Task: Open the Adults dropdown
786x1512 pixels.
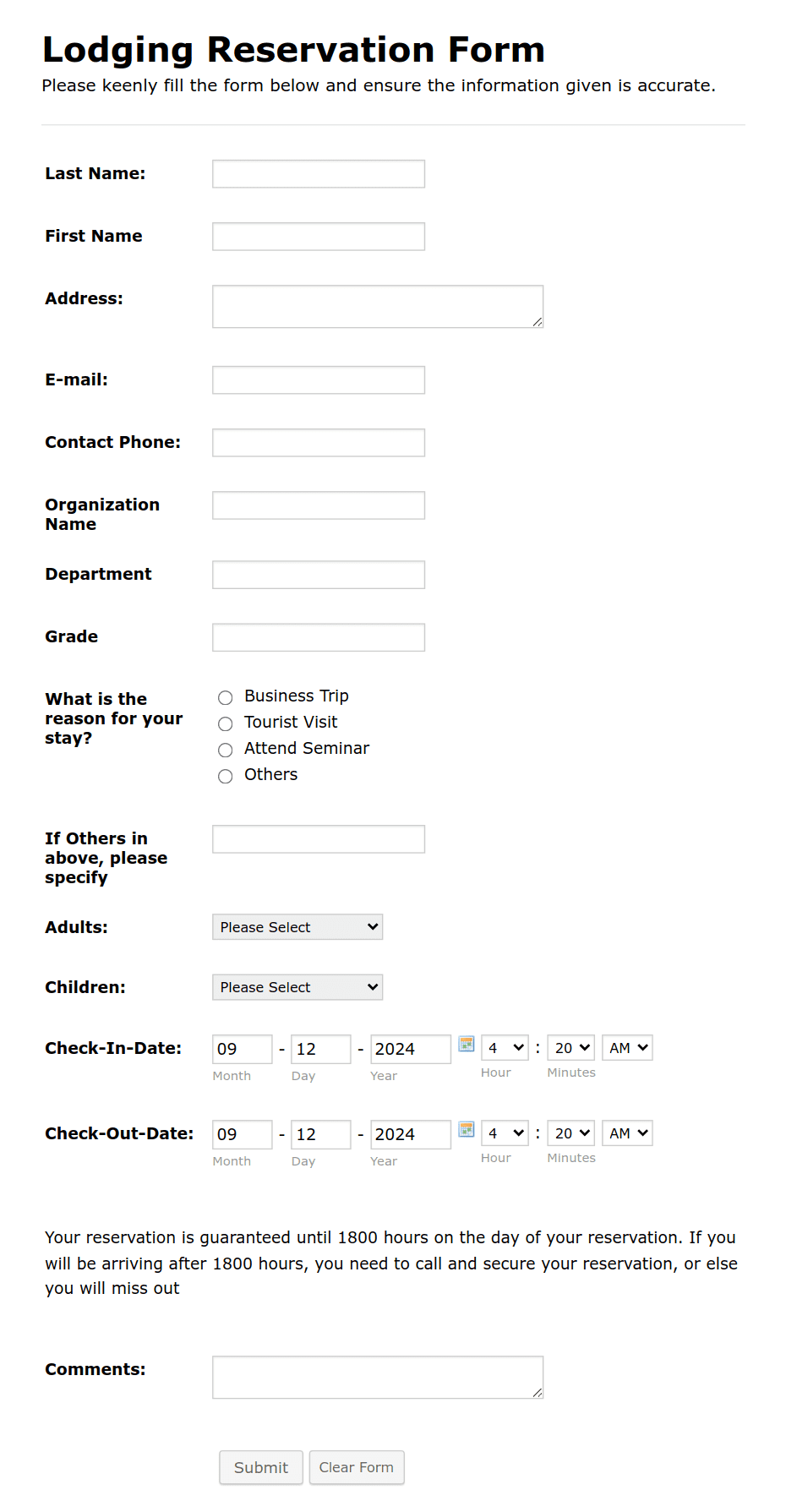Action: coord(297,926)
